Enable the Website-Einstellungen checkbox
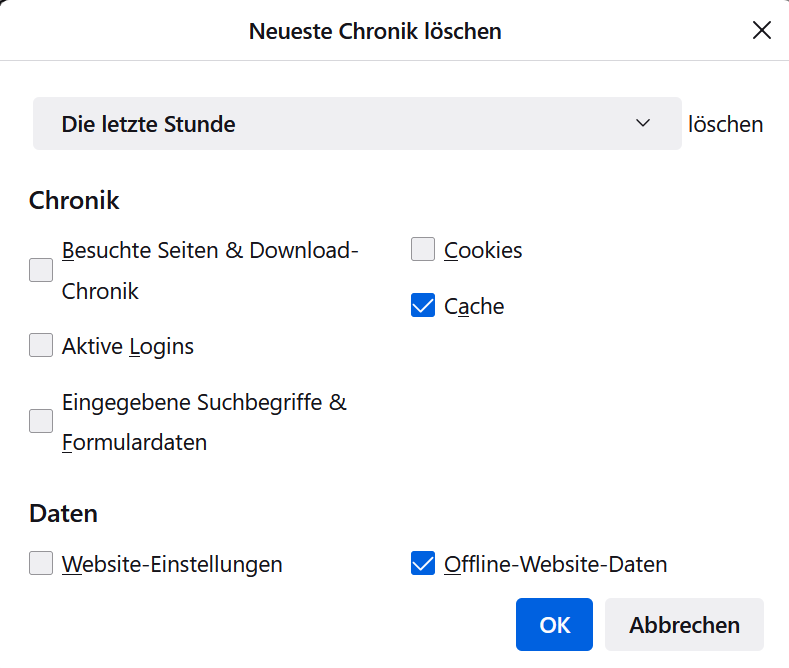Viewport: 789px width, 668px height. coord(41,564)
